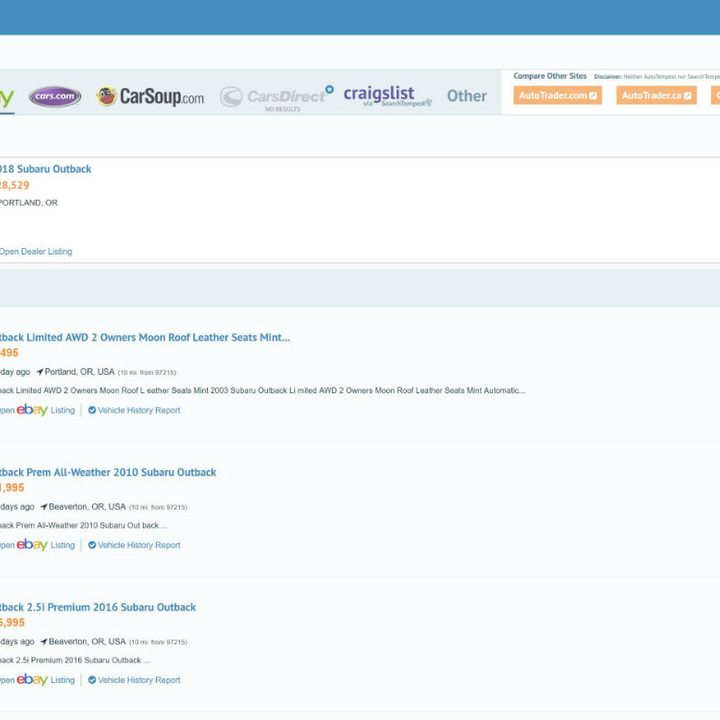Open the 2018 Subaru Outback listing title
This screenshot has height=720, width=720.
45,169
